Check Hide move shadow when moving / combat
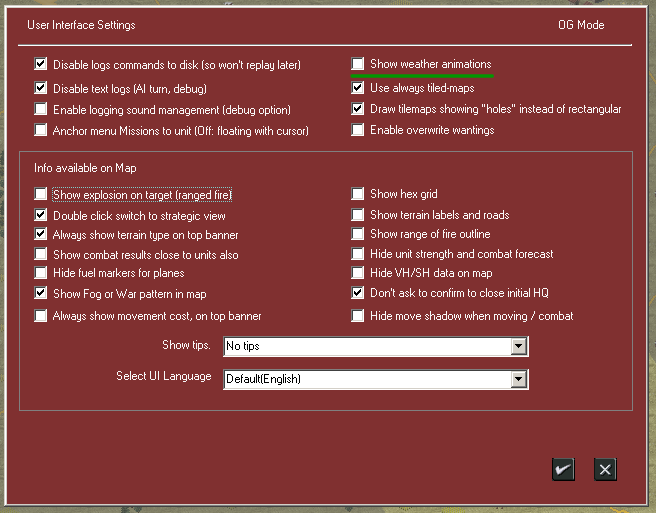 pos(358,315)
